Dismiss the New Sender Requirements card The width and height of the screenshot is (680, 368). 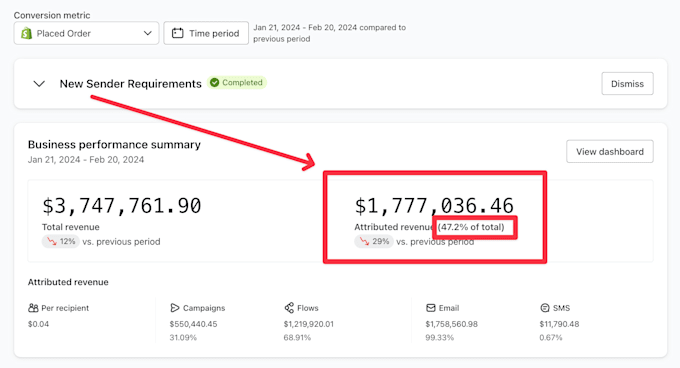point(627,84)
